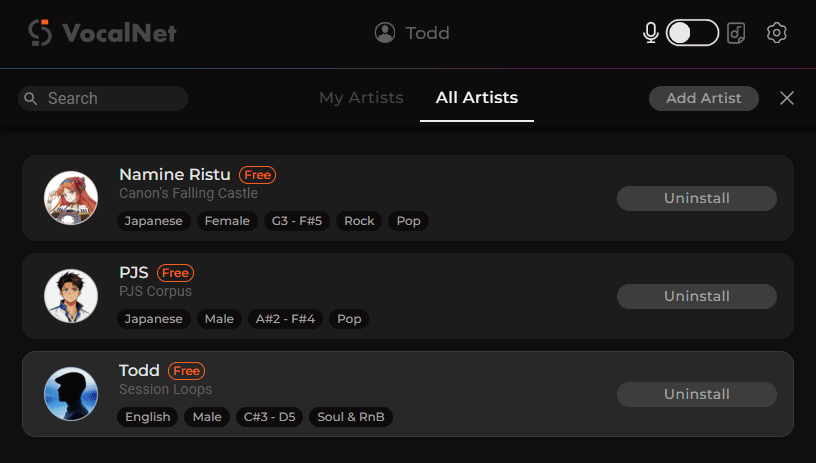Open settings via gear icon
Screen dimensions: 816x463
click(x=776, y=33)
